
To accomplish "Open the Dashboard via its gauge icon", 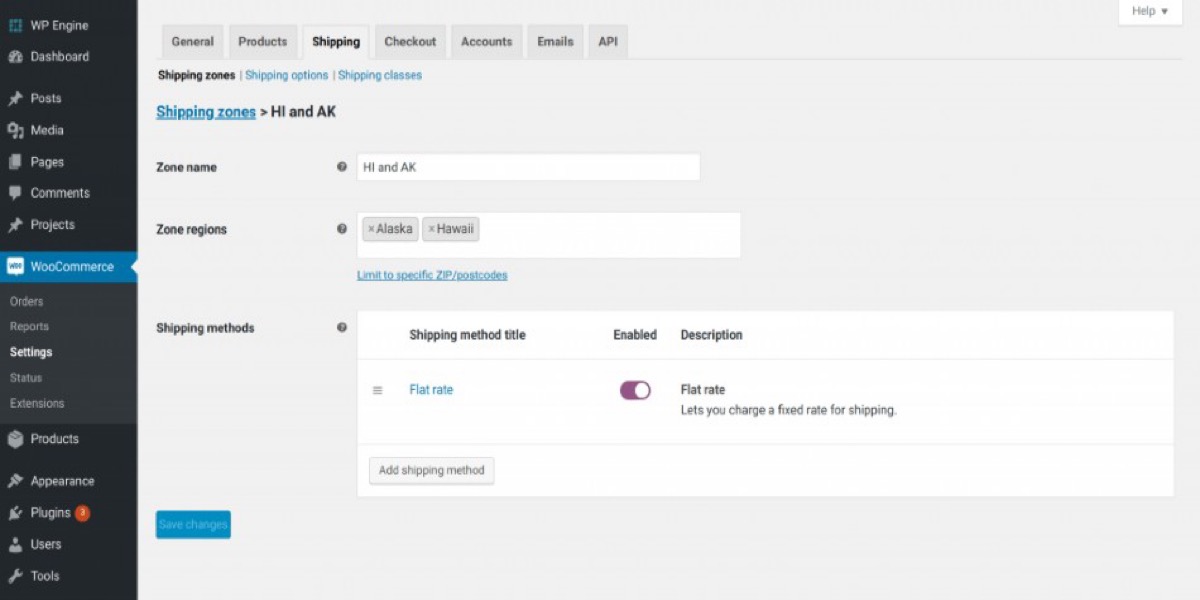I will pyautogui.click(x=15, y=57).
